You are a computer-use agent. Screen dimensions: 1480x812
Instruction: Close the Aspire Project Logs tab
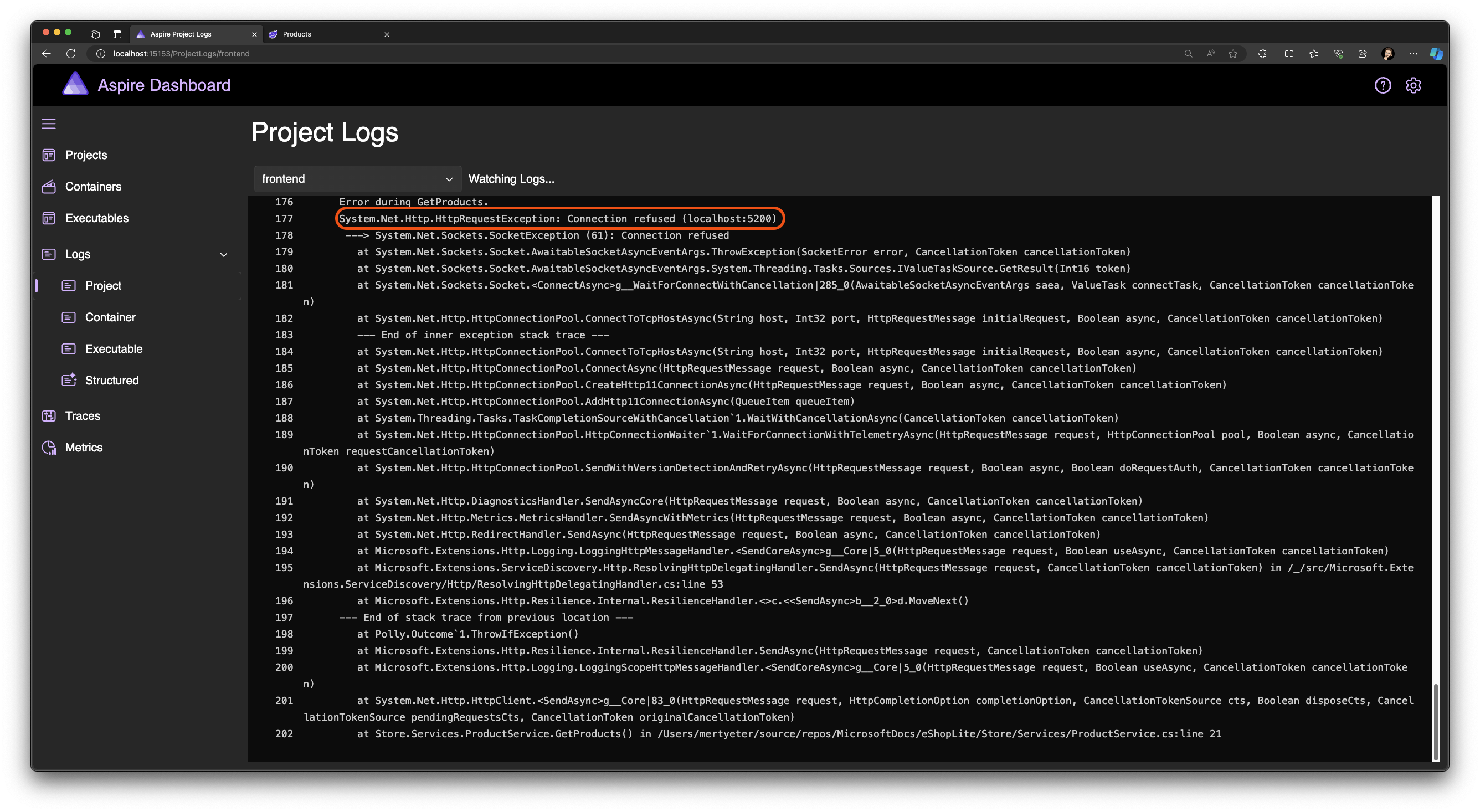[x=255, y=34]
